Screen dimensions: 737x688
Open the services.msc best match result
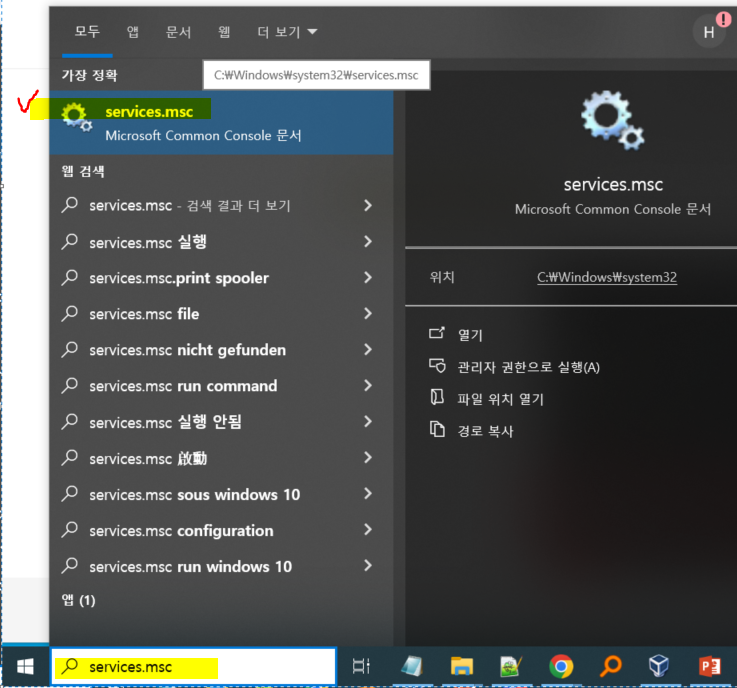tap(221, 123)
